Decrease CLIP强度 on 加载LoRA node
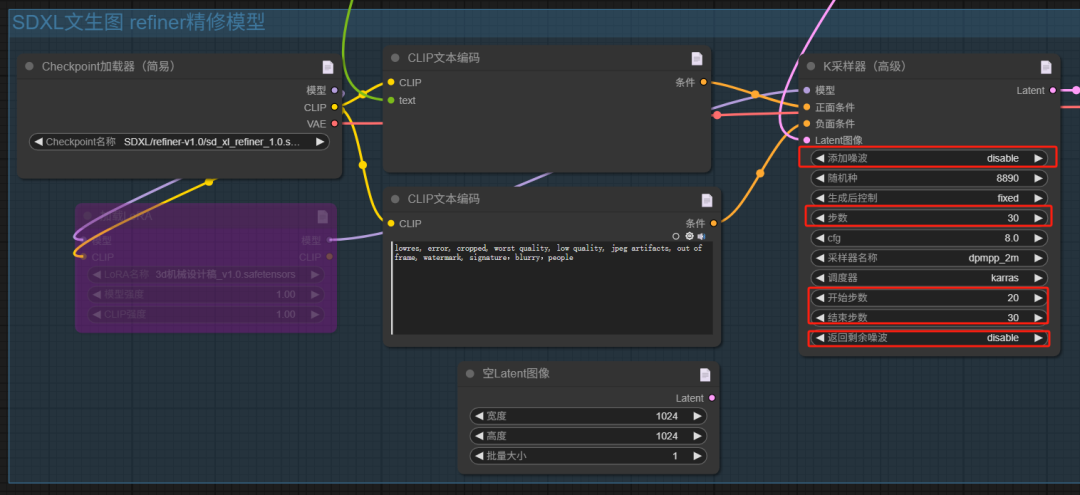1080x495 pixels. 96,314
